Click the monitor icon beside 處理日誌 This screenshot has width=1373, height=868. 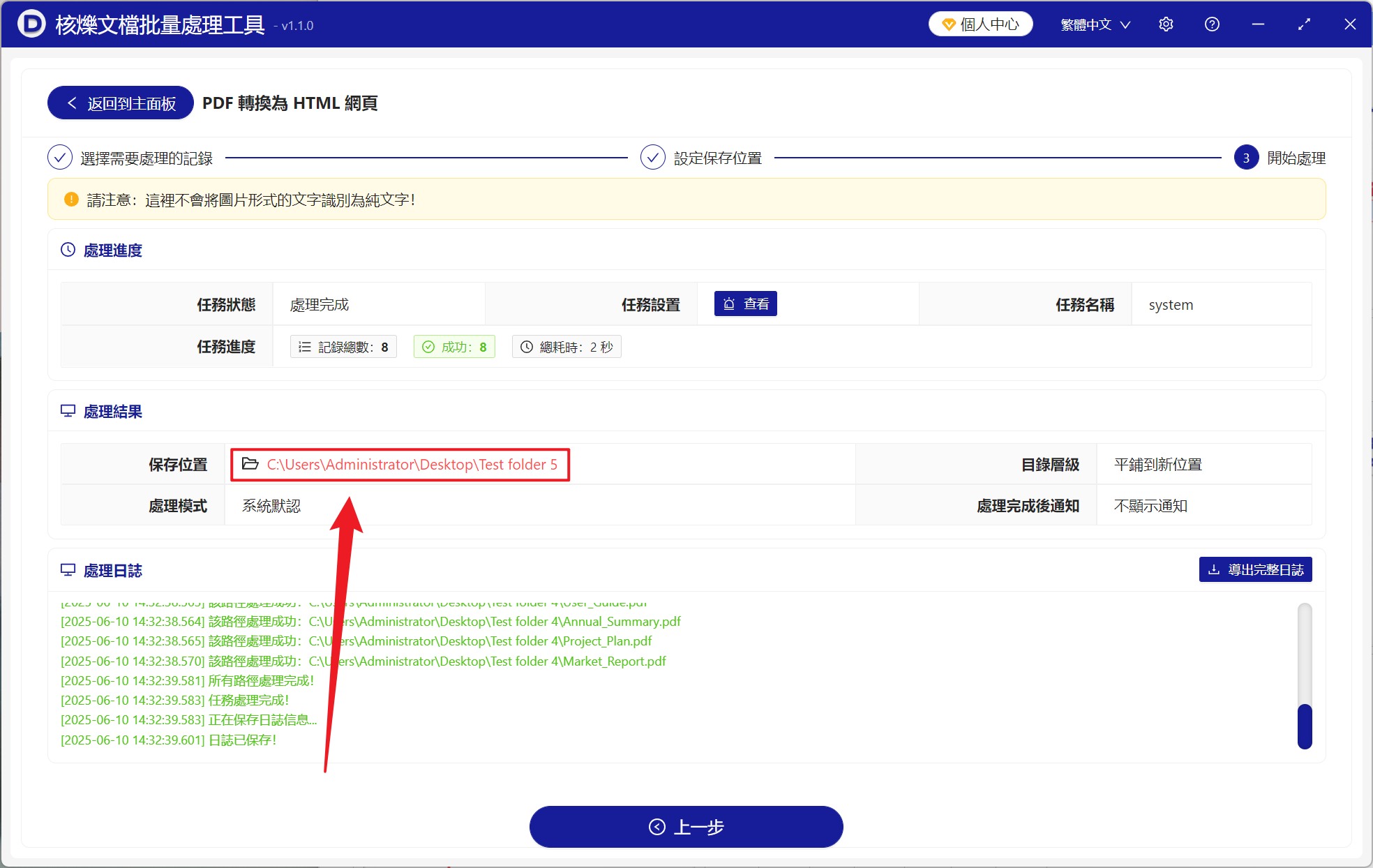click(68, 570)
